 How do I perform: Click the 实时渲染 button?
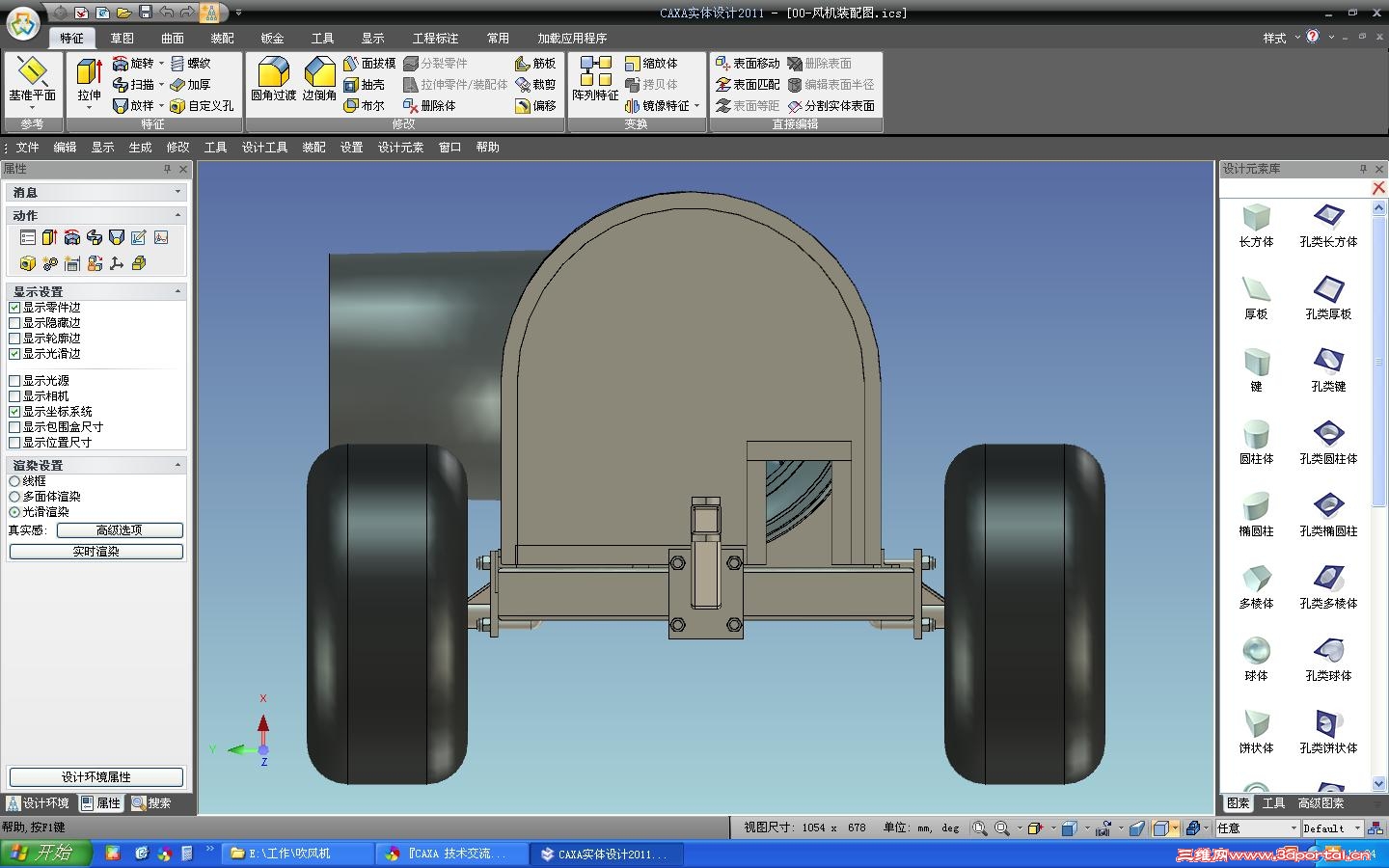point(95,552)
